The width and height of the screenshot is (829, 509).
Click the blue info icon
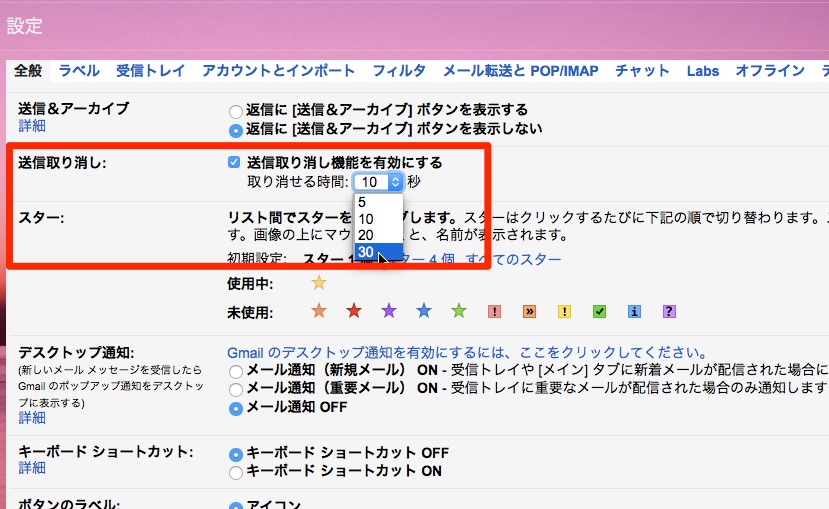(634, 311)
